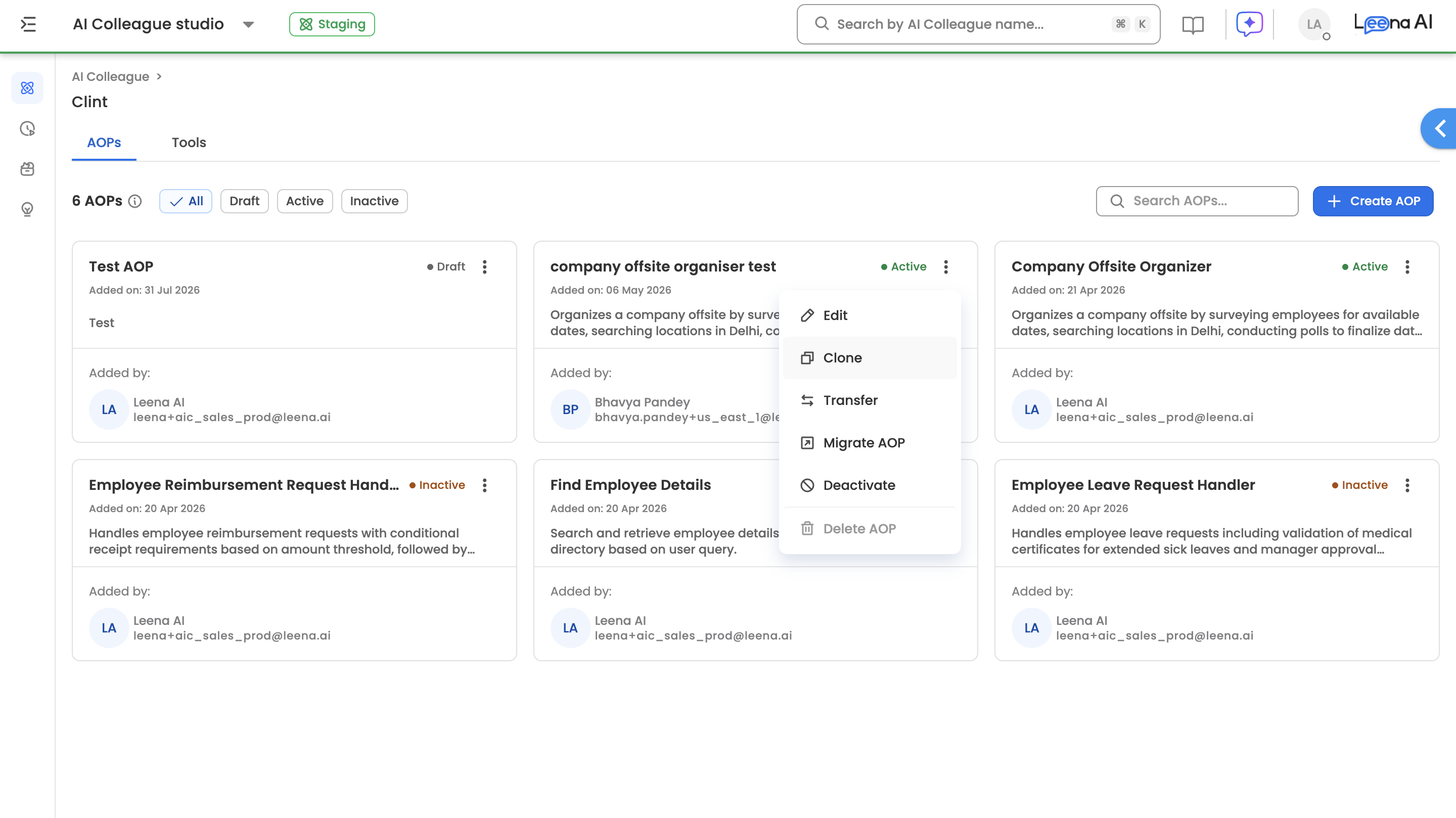Click the ⌘ shortcut key badge
The image size is (1456, 818).
coord(1120,24)
